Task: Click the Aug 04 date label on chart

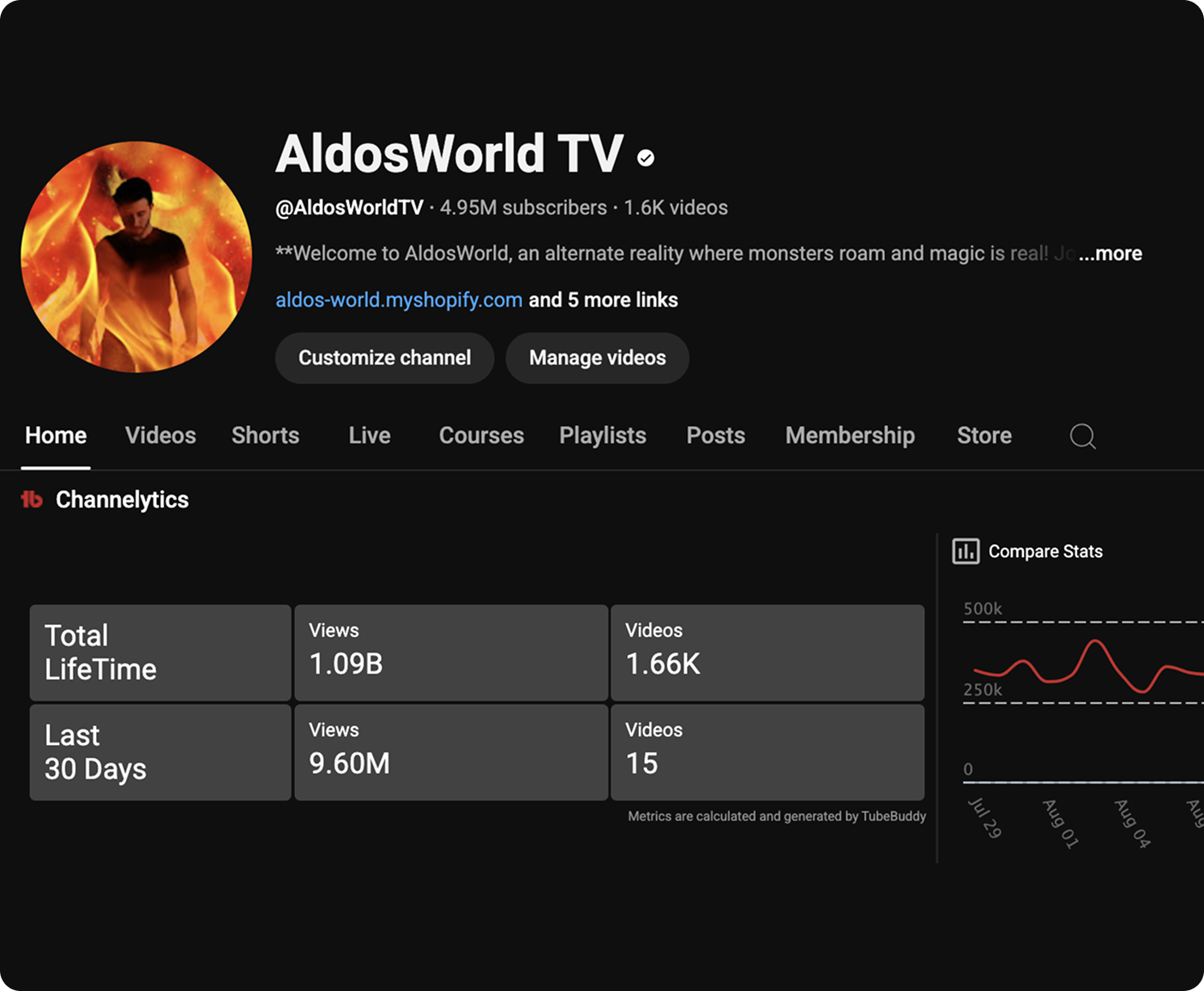Action: 1132,824
